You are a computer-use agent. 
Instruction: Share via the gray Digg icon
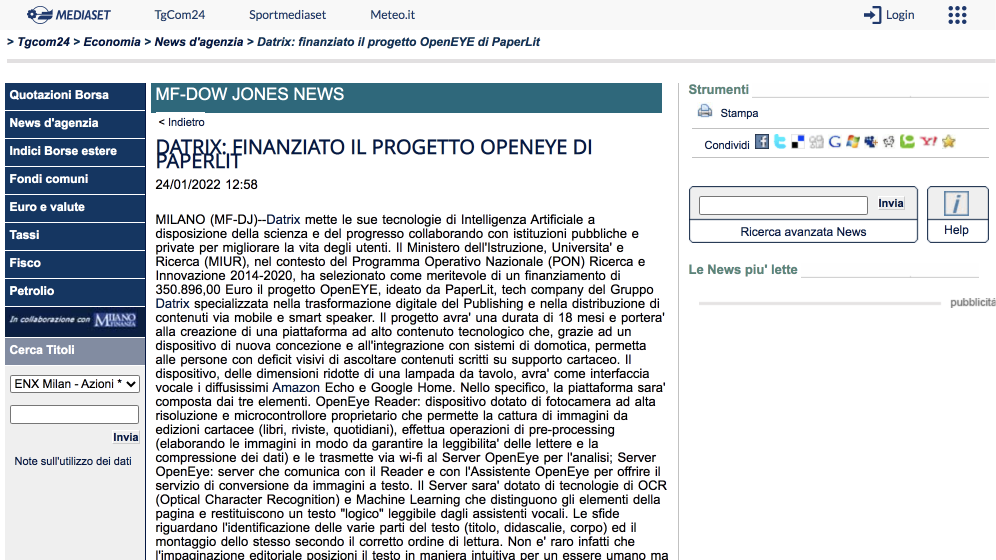click(x=816, y=142)
